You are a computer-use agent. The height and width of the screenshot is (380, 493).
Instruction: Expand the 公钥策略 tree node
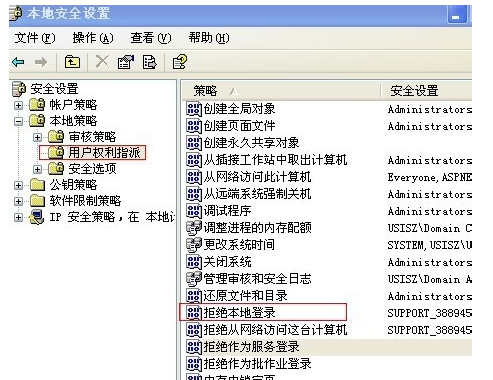tap(18, 185)
